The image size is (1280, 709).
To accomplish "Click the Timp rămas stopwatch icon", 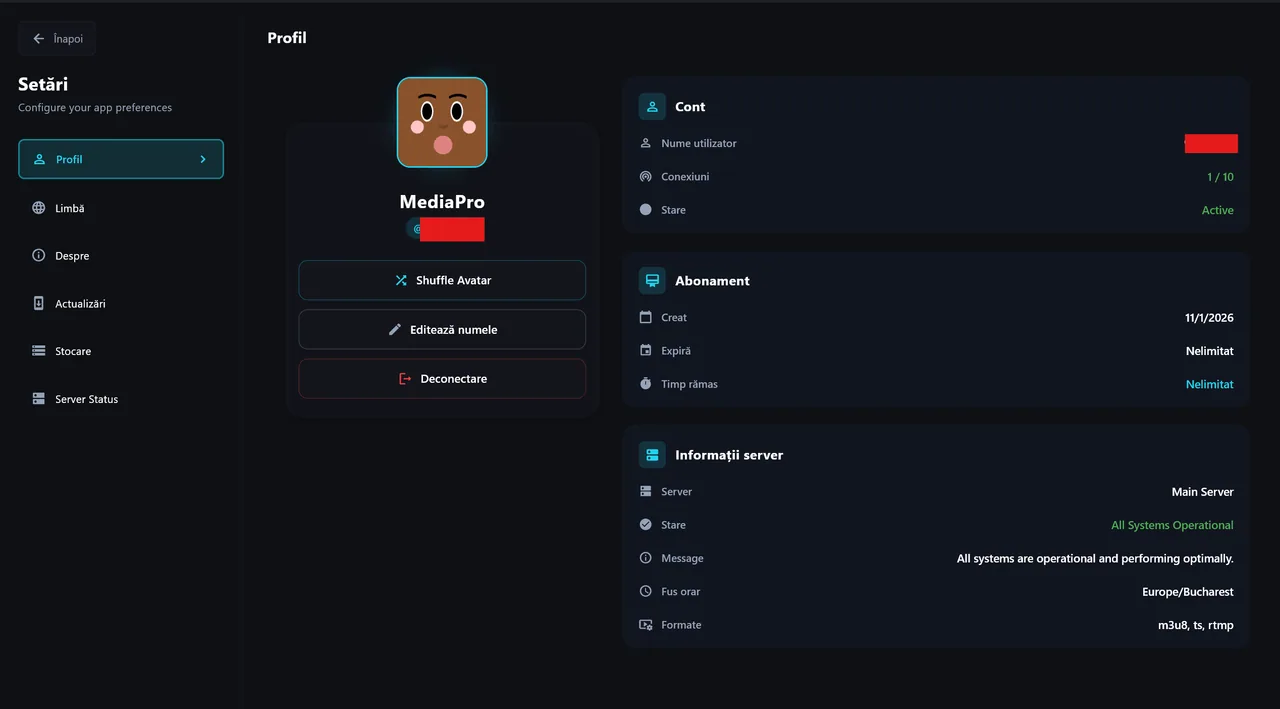I will click(x=645, y=384).
